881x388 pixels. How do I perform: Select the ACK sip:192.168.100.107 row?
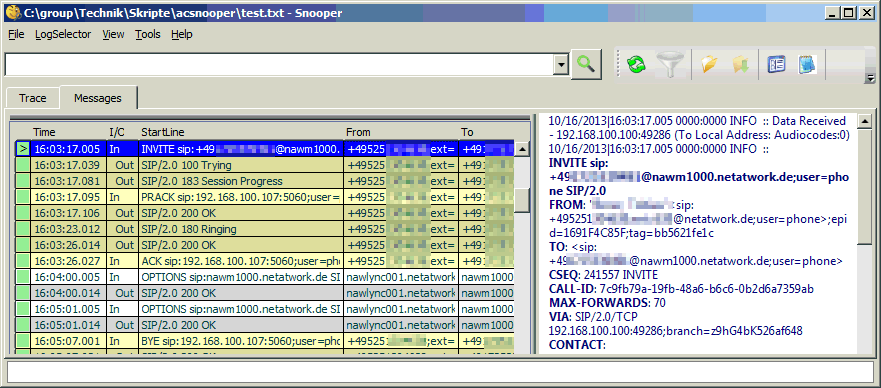(x=264, y=261)
